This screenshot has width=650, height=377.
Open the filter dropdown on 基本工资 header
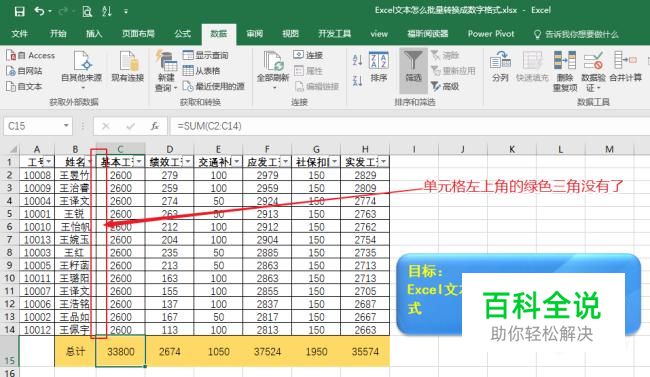139,161
